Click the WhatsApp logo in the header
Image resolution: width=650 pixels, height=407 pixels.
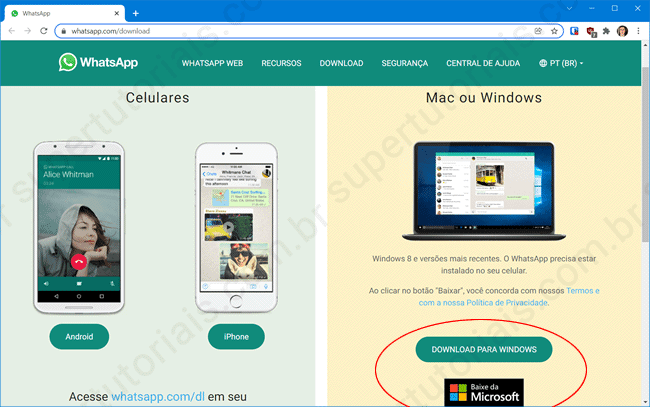tap(98, 63)
